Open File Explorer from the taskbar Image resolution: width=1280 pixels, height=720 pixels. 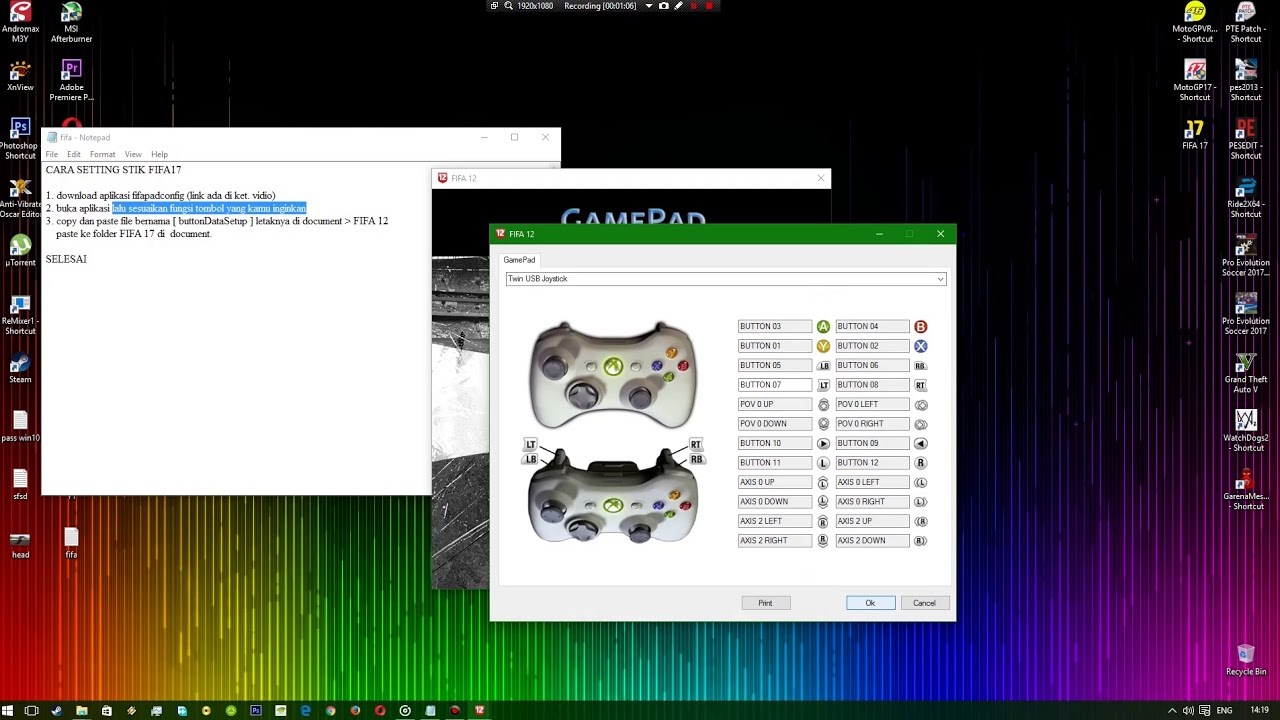[x=81, y=711]
